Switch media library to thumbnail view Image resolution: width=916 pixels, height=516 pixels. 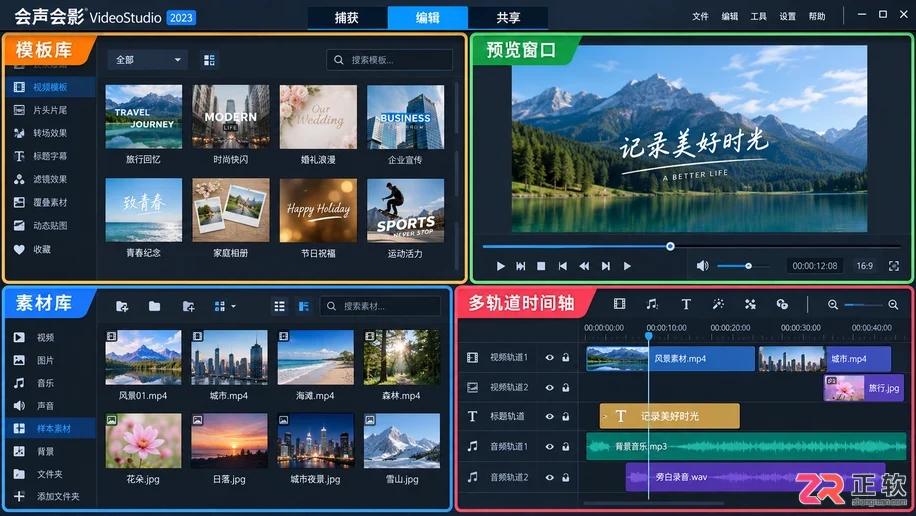(x=304, y=306)
